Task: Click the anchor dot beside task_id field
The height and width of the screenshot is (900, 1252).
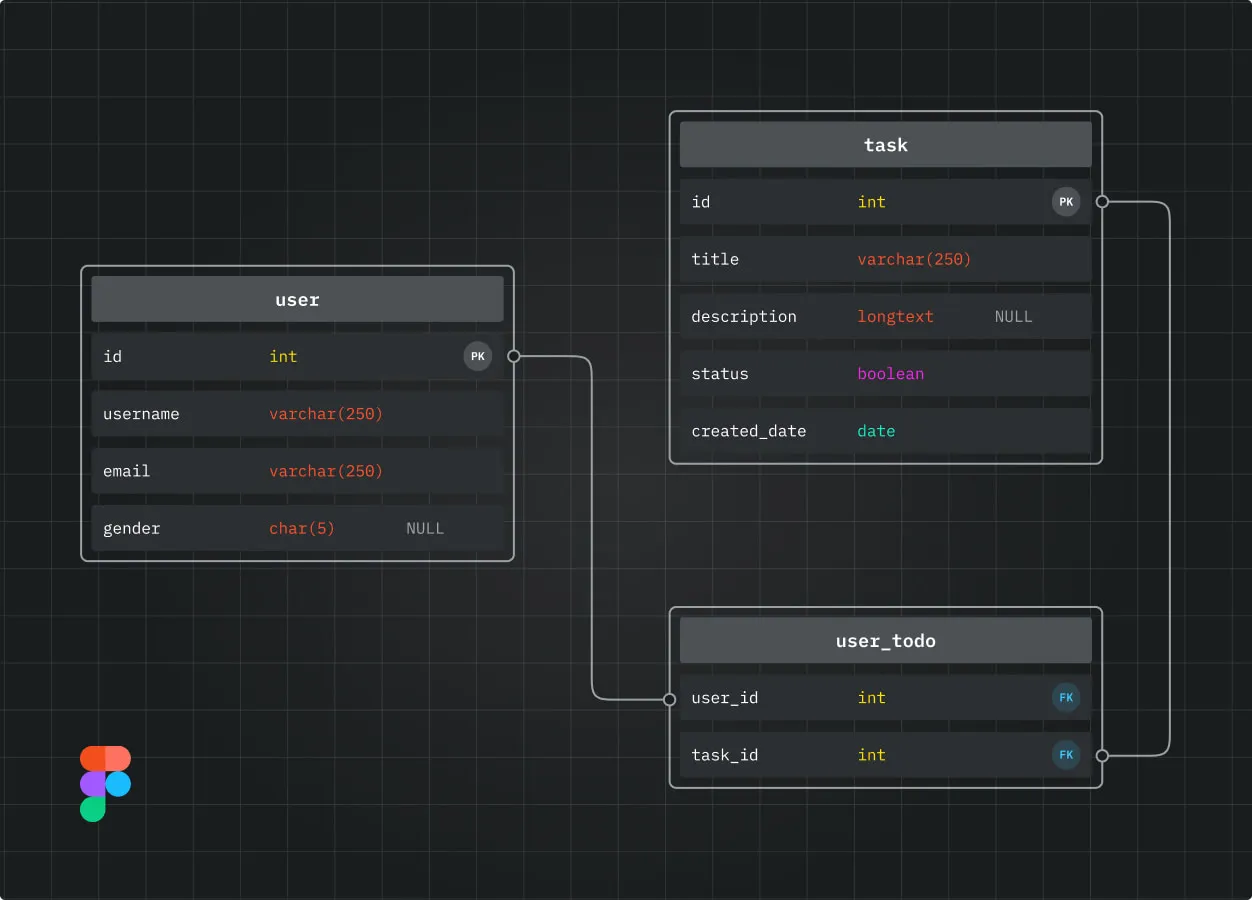Action: 1101,755
